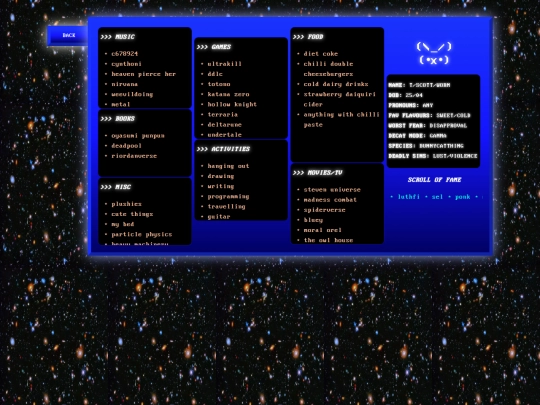540x405 pixels.
Task: Click the DECAY MODE: GAMMA line
Action: 417,136
